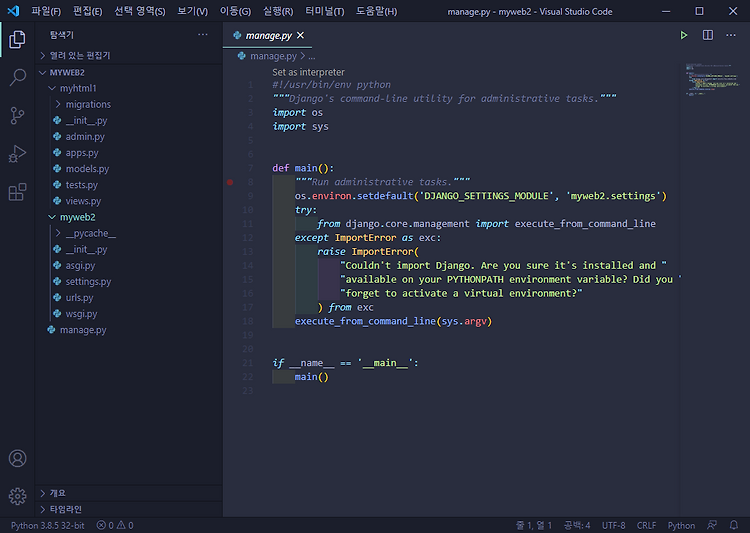The image size is (750, 533).
Task: Open the Manage gear icon
Action: point(17,496)
